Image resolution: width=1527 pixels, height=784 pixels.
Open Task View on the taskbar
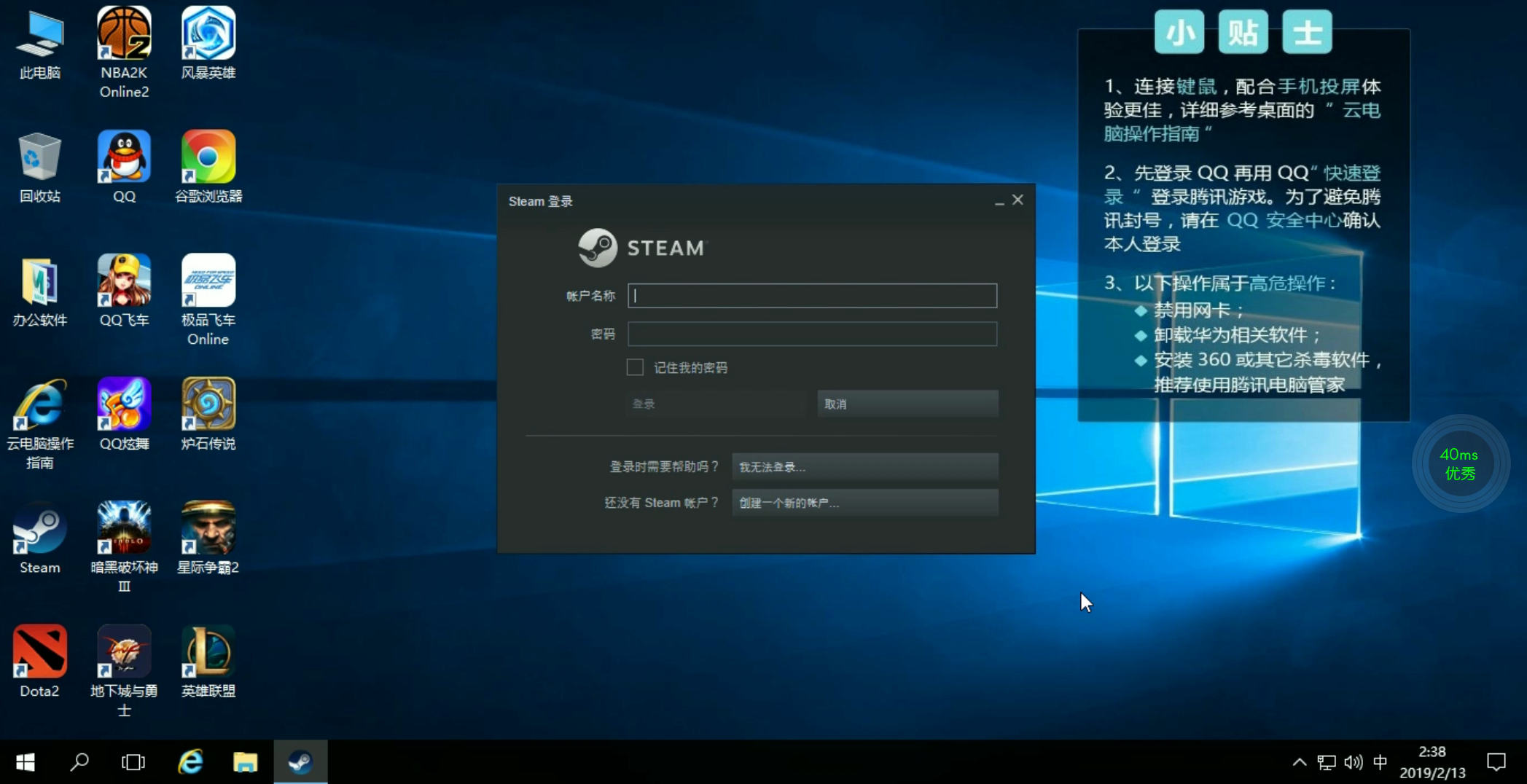pyautogui.click(x=133, y=762)
